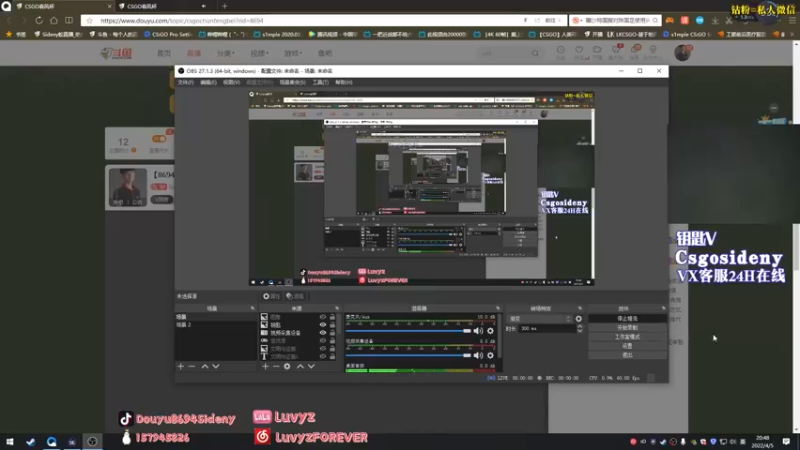
Task: Click 属性 properties button above sources
Action: pyautogui.click(x=271, y=296)
